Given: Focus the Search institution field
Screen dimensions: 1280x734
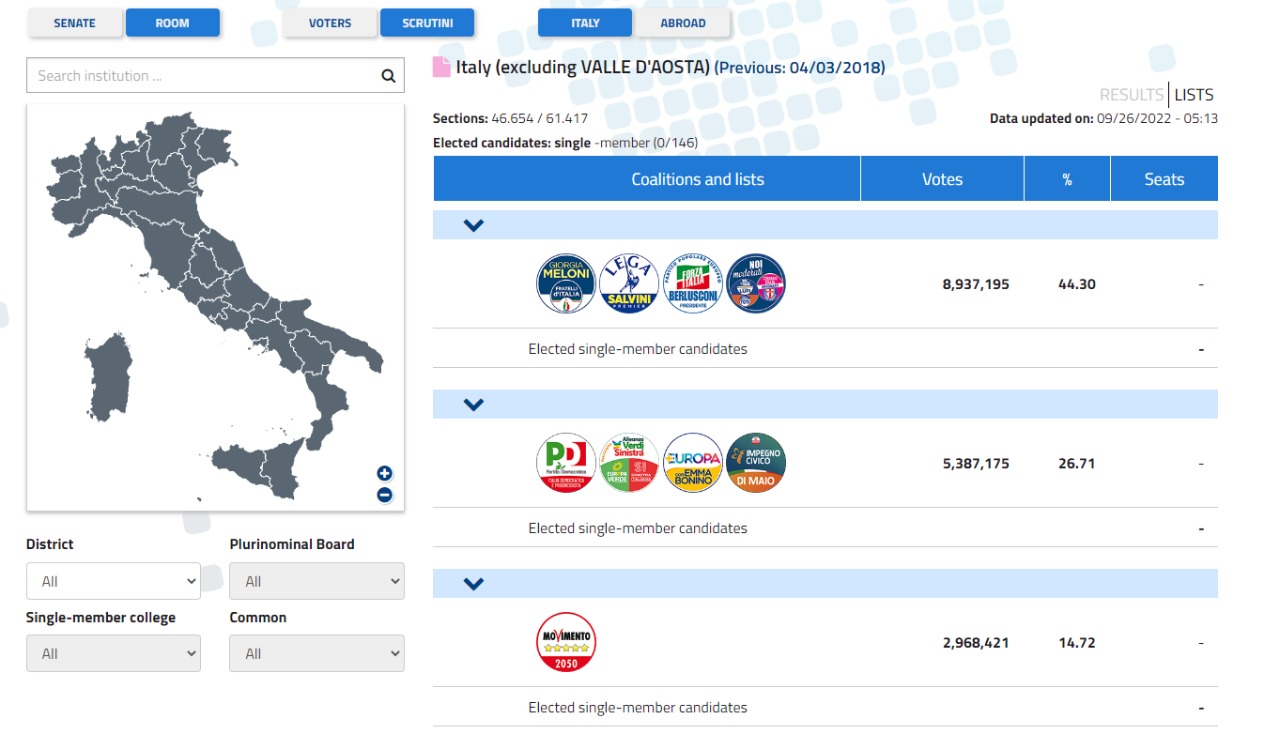Looking at the screenshot, I should click(215, 76).
